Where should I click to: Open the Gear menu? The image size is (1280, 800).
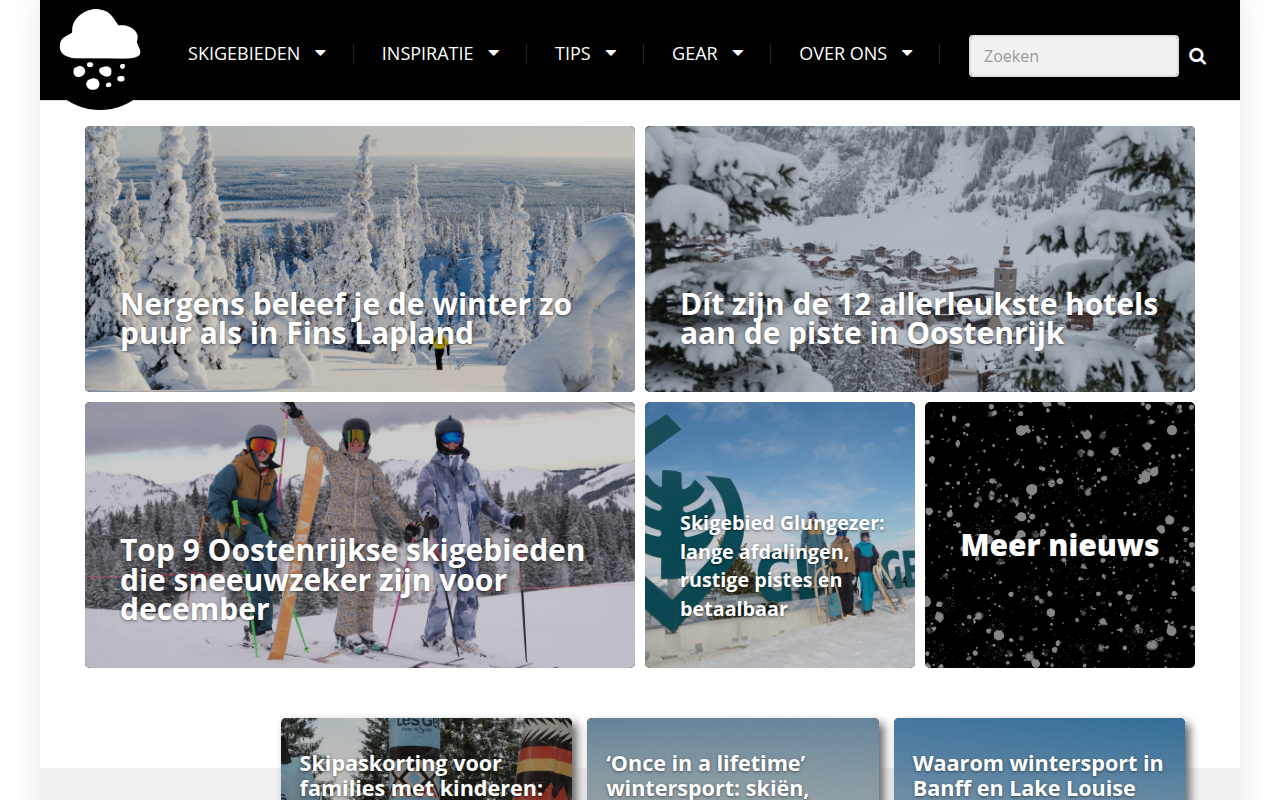tap(695, 54)
